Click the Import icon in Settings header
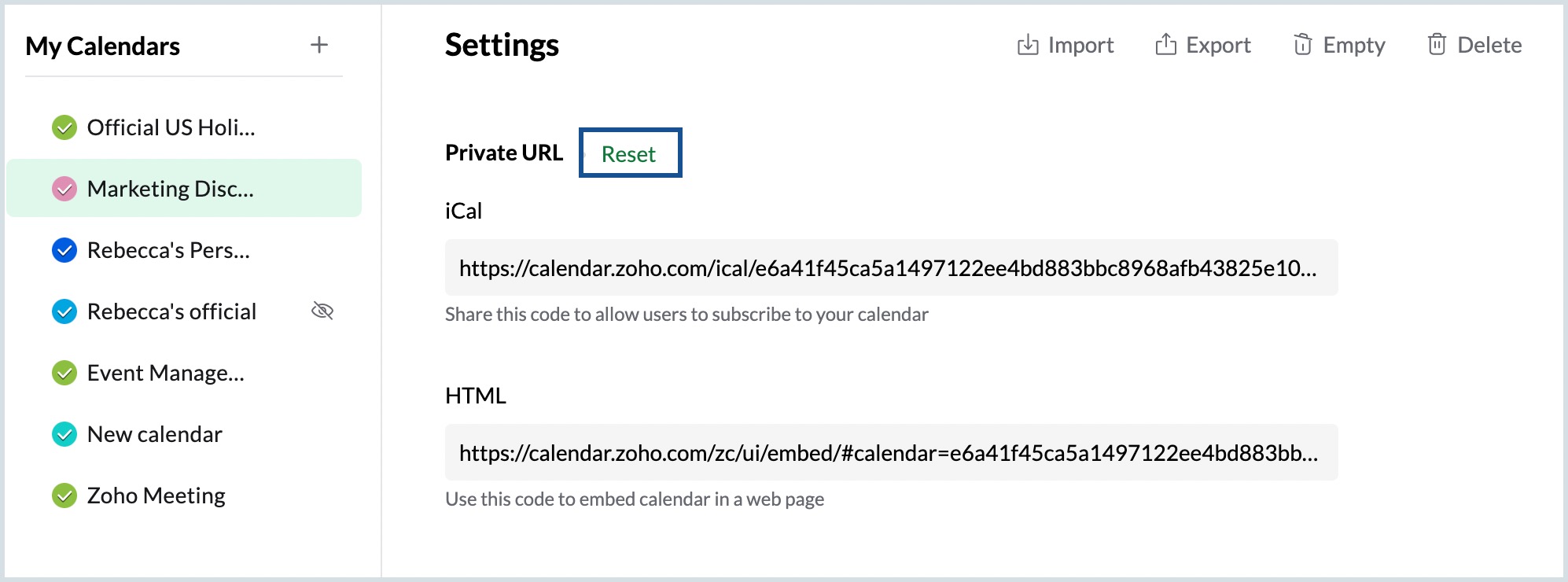Image resolution: width=1568 pixels, height=582 pixels. [x=1027, y=45]
